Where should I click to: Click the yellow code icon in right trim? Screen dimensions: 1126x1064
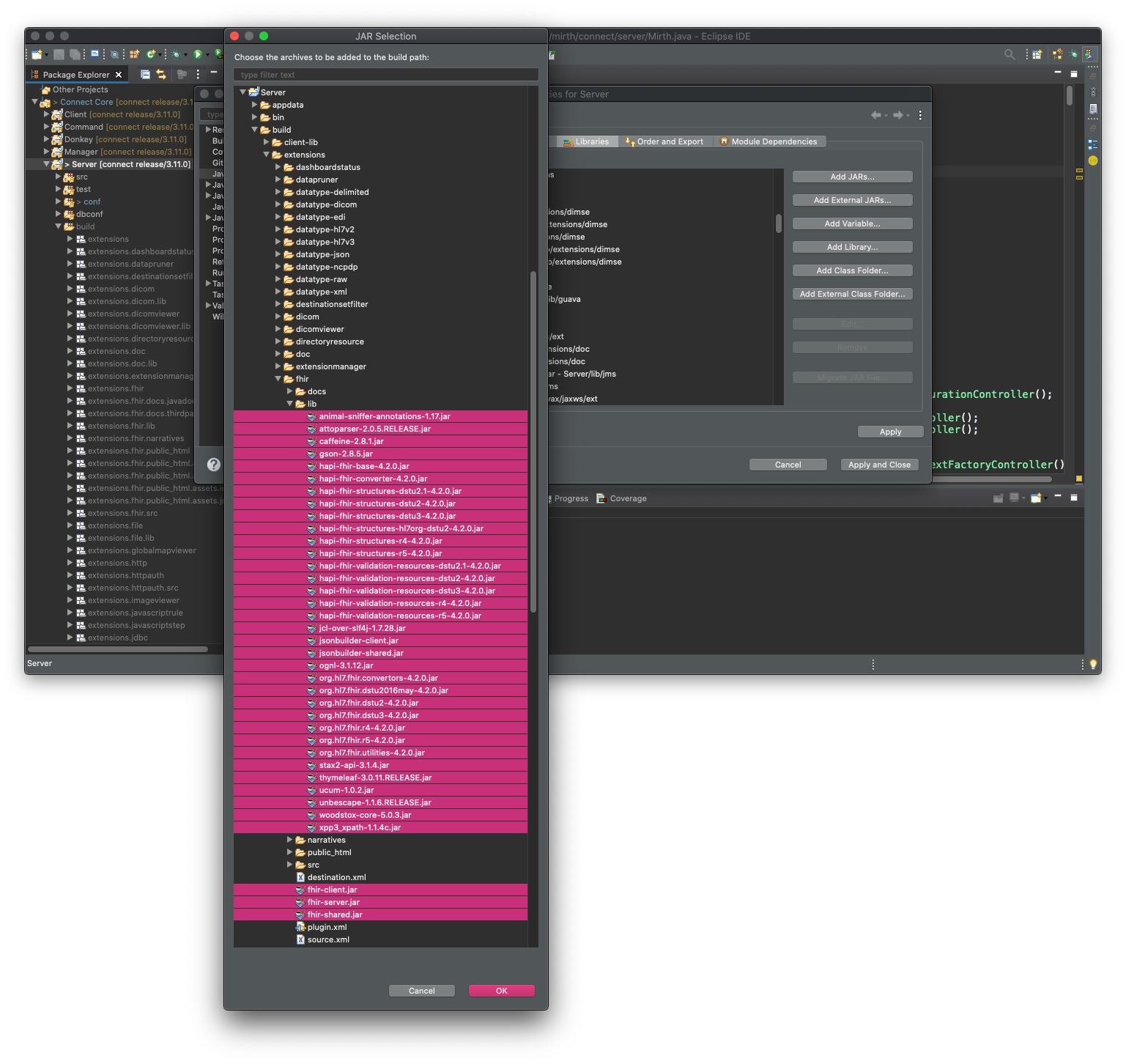[x=1092, y=160]
